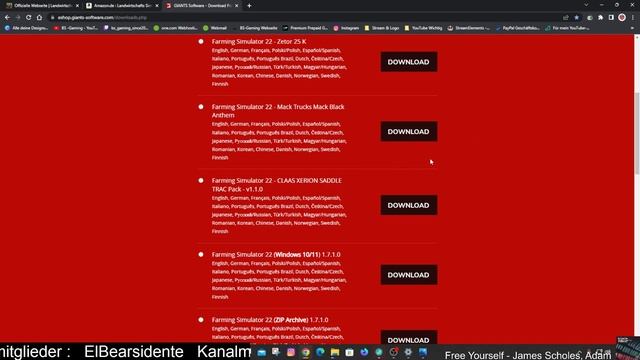The width and height of the screenshot is (640, 360).
Task: Download Farming Simulator 22 Zetor 25 K
Action: coord(409,62)
